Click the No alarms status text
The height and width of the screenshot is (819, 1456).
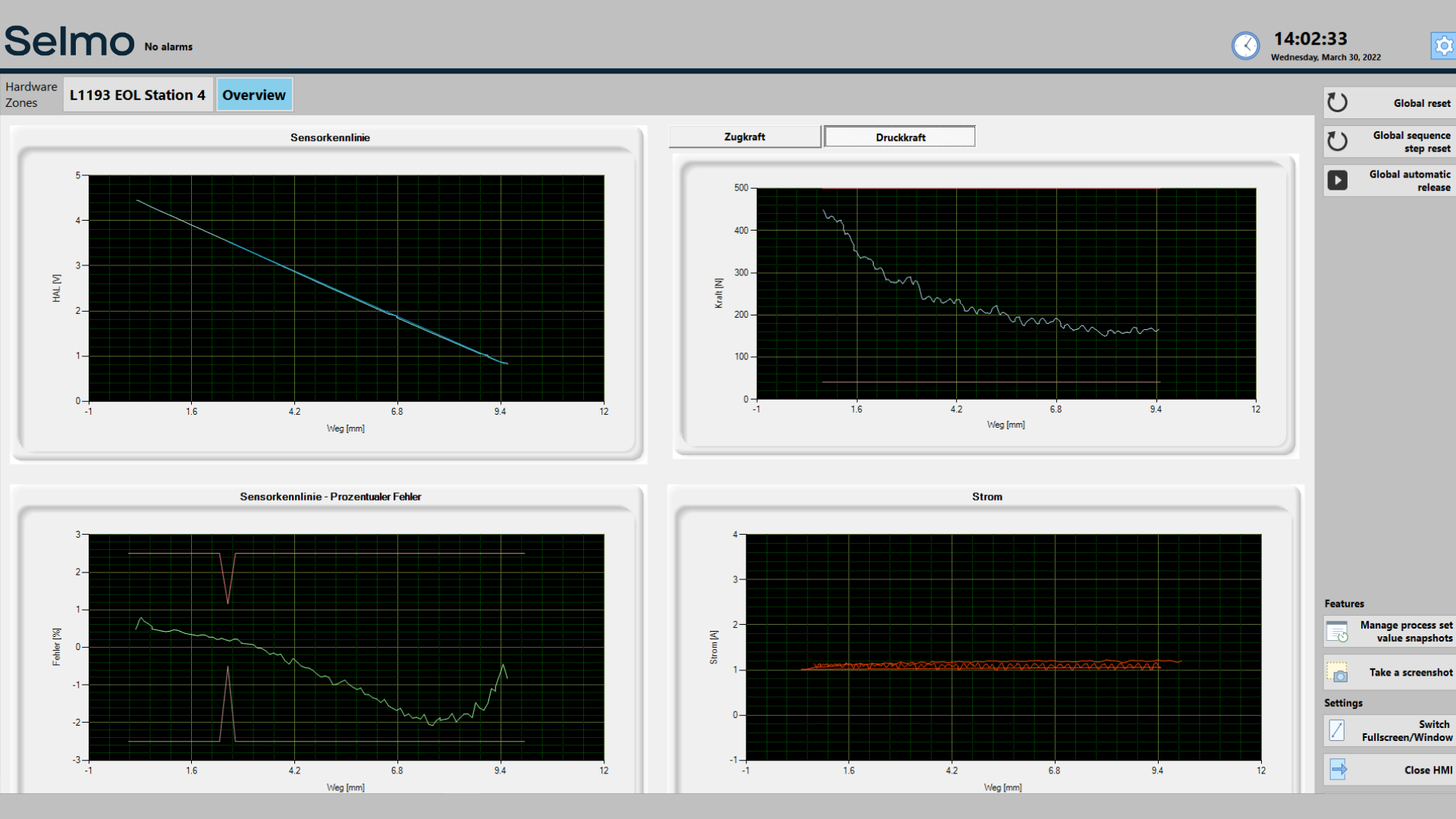point(168,47)
